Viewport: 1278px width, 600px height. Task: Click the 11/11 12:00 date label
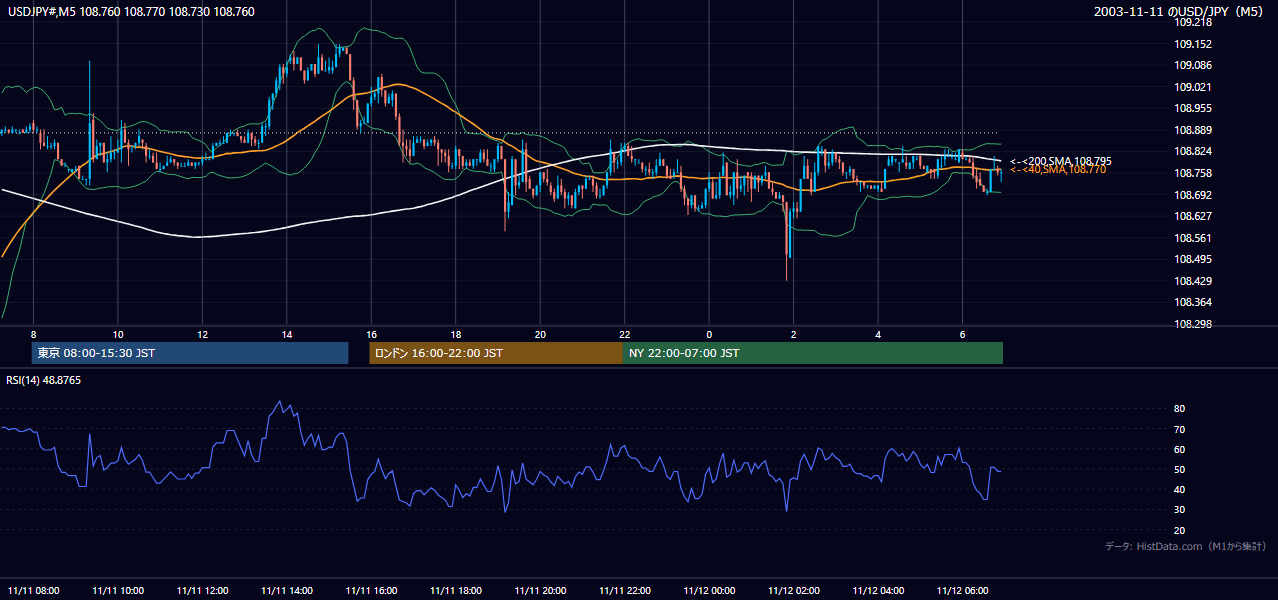click(202, 590)
